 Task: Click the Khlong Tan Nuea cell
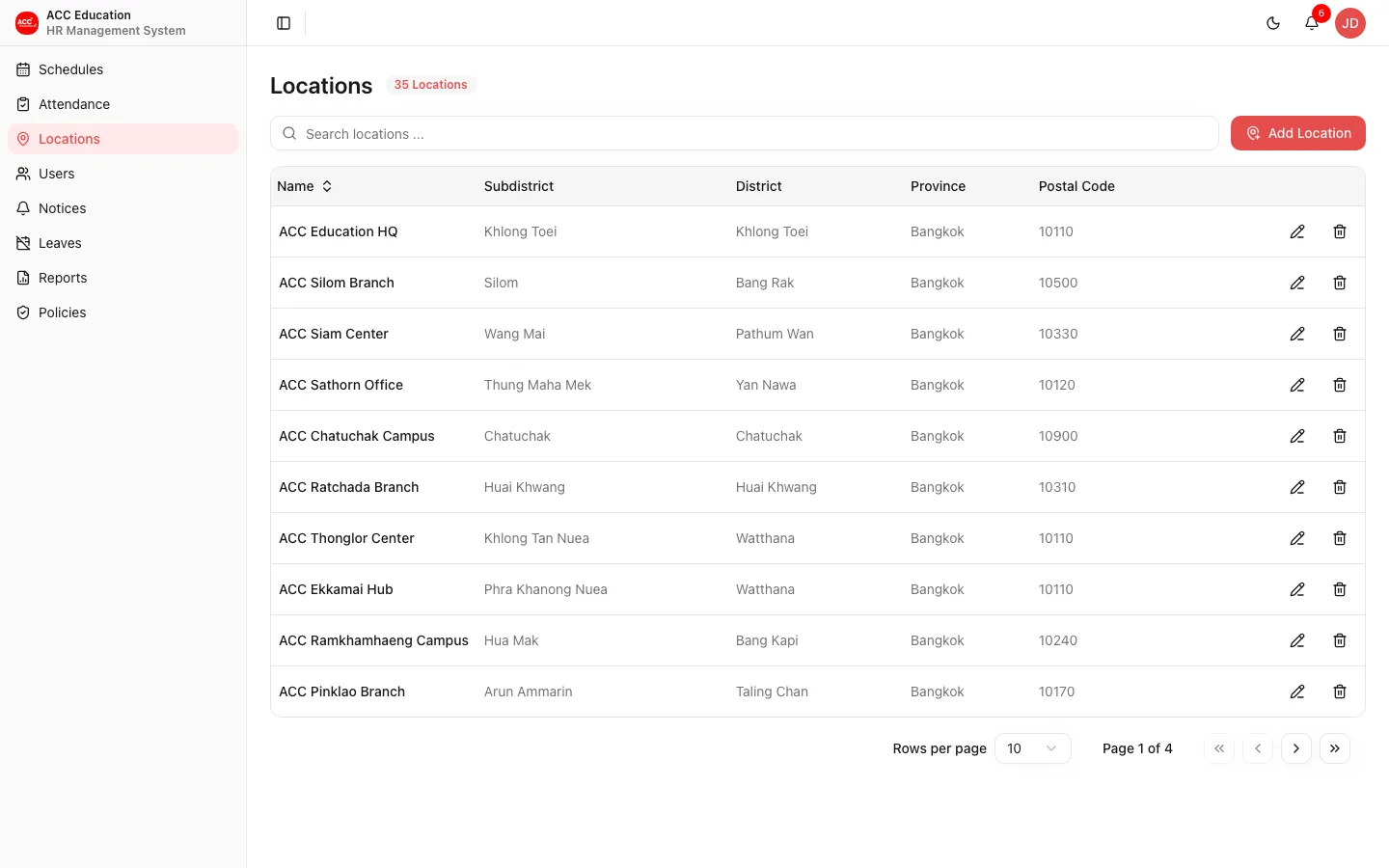(x=536, y=538)
